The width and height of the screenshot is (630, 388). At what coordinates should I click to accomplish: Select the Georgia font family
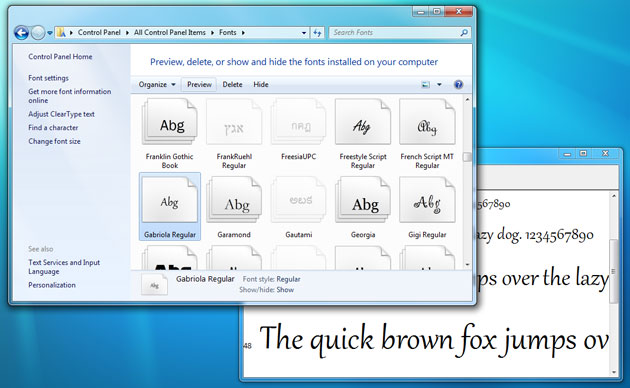(x=362, y=207)
